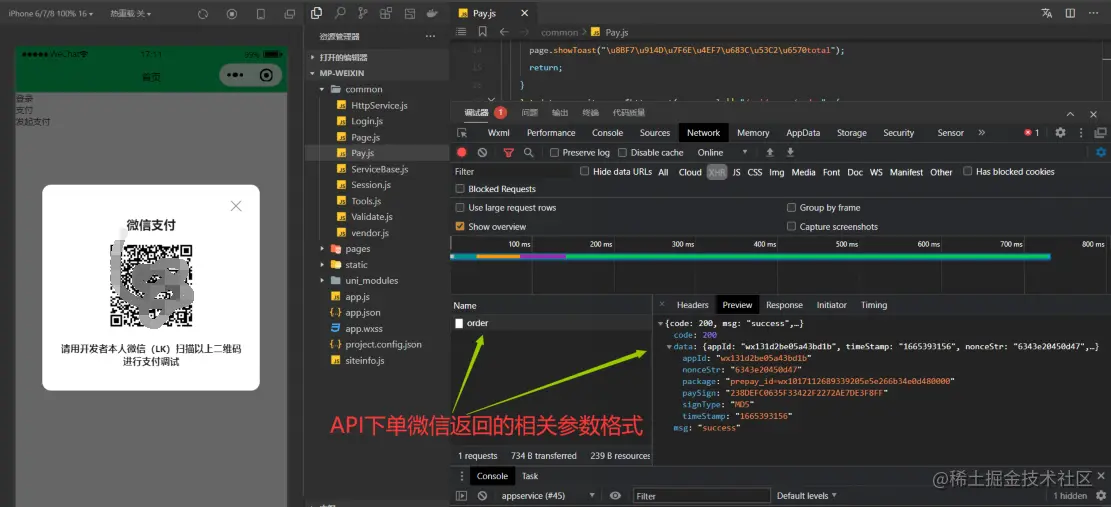Expand the 打开的编辑器 section
Image resolution: width=1111 pixels, height=507 pixels.
click(343, 57)
